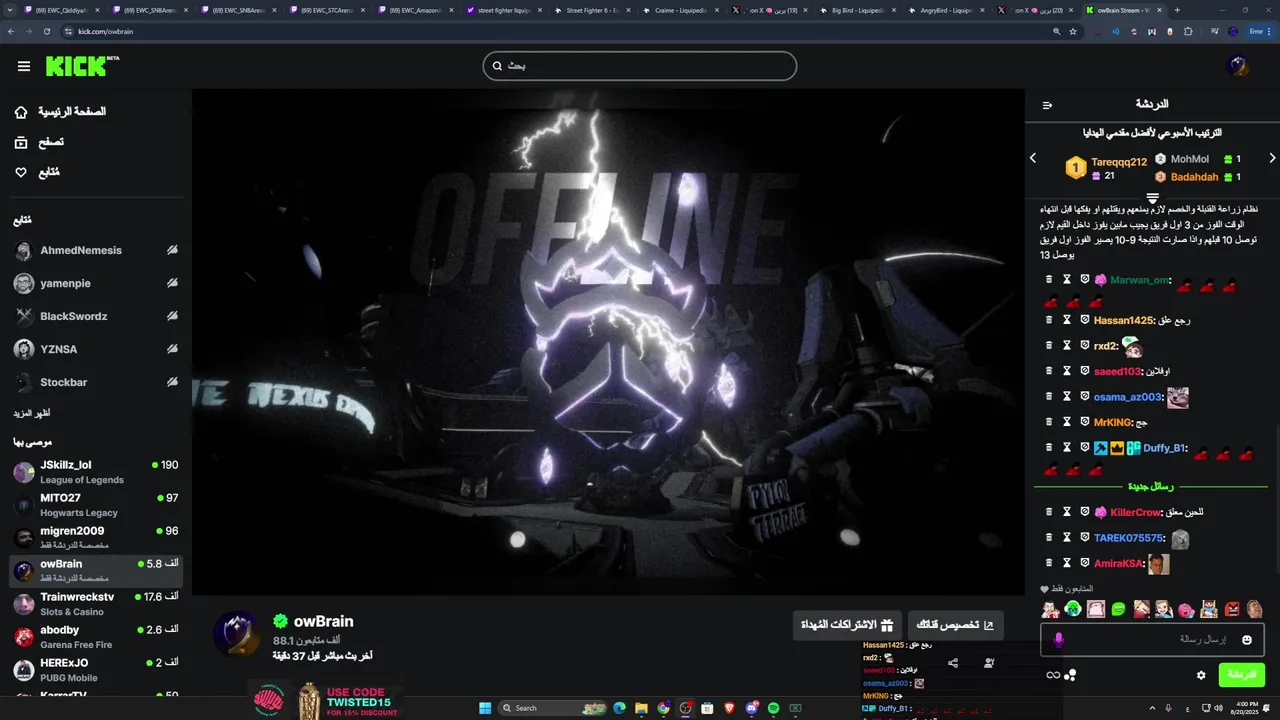1280x720 pixels.
Task: Click the infinity icon below message box
Action: pos(1053,675)
